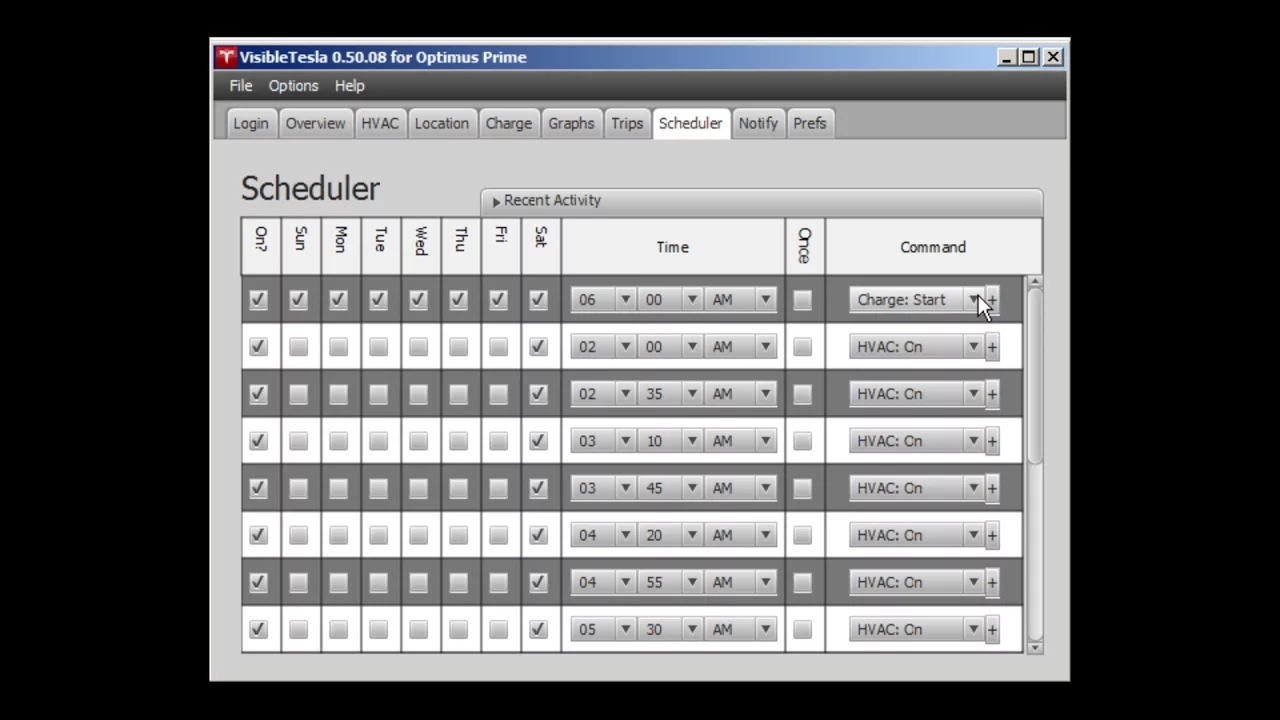This screenshot has width=1280, height=720.
Task: Click the schedule list's vertical scrollbar thumb
Action: 1034,376
